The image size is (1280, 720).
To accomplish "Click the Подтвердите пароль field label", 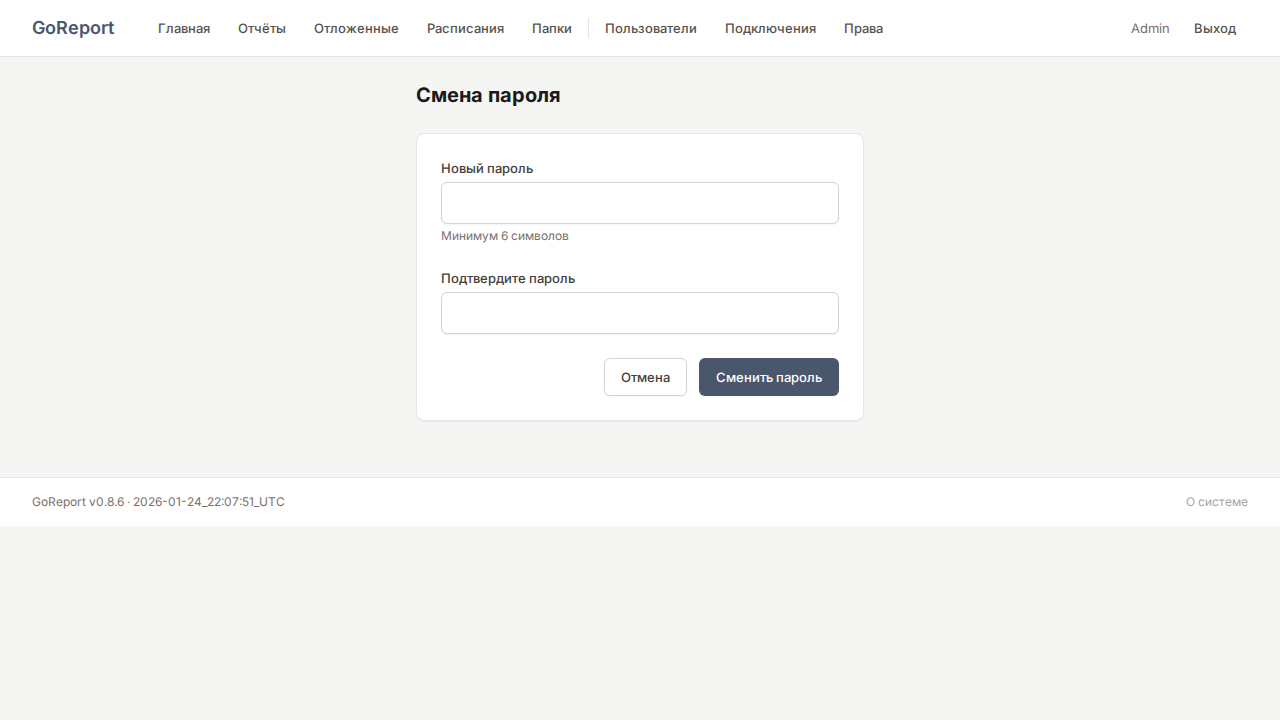I will (x=508, y=278).
